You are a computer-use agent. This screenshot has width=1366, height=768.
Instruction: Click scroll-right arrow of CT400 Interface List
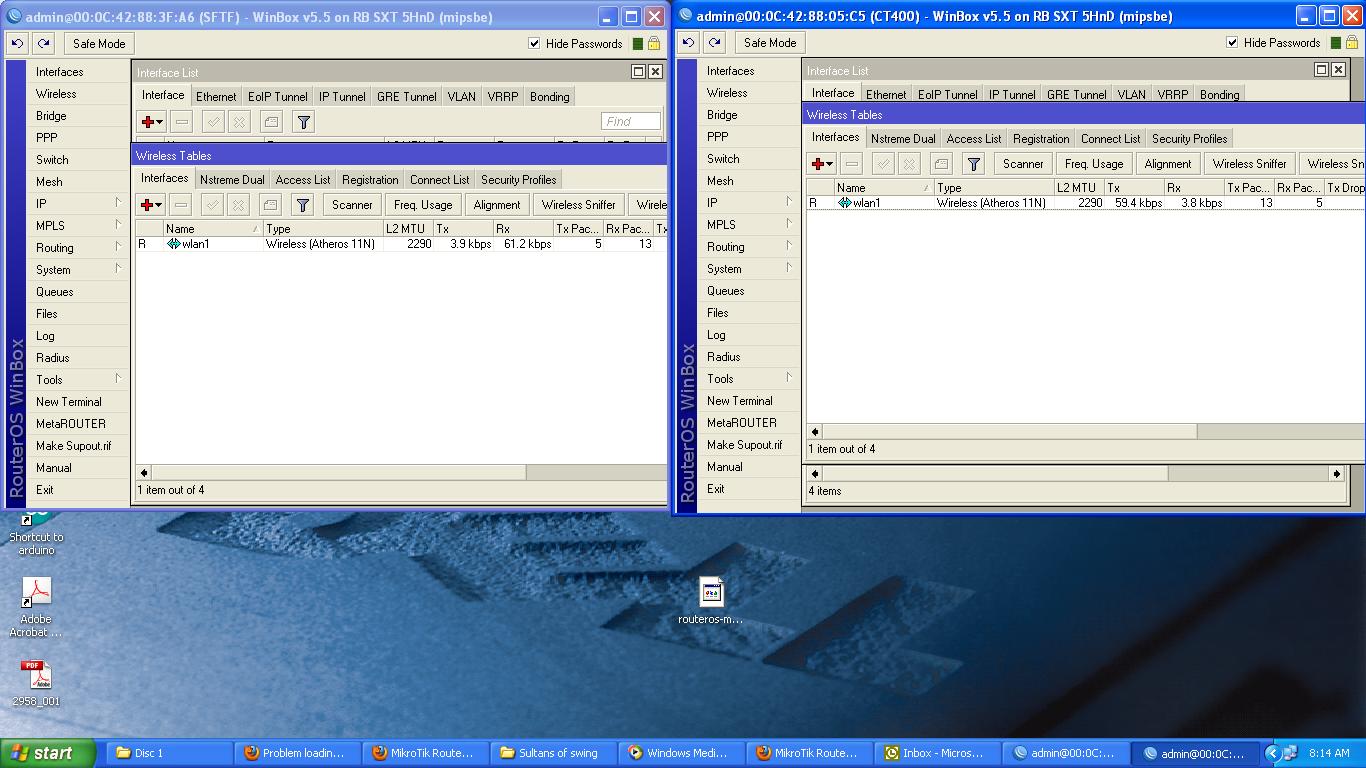pyautogui.click(x=1337, y=473)
